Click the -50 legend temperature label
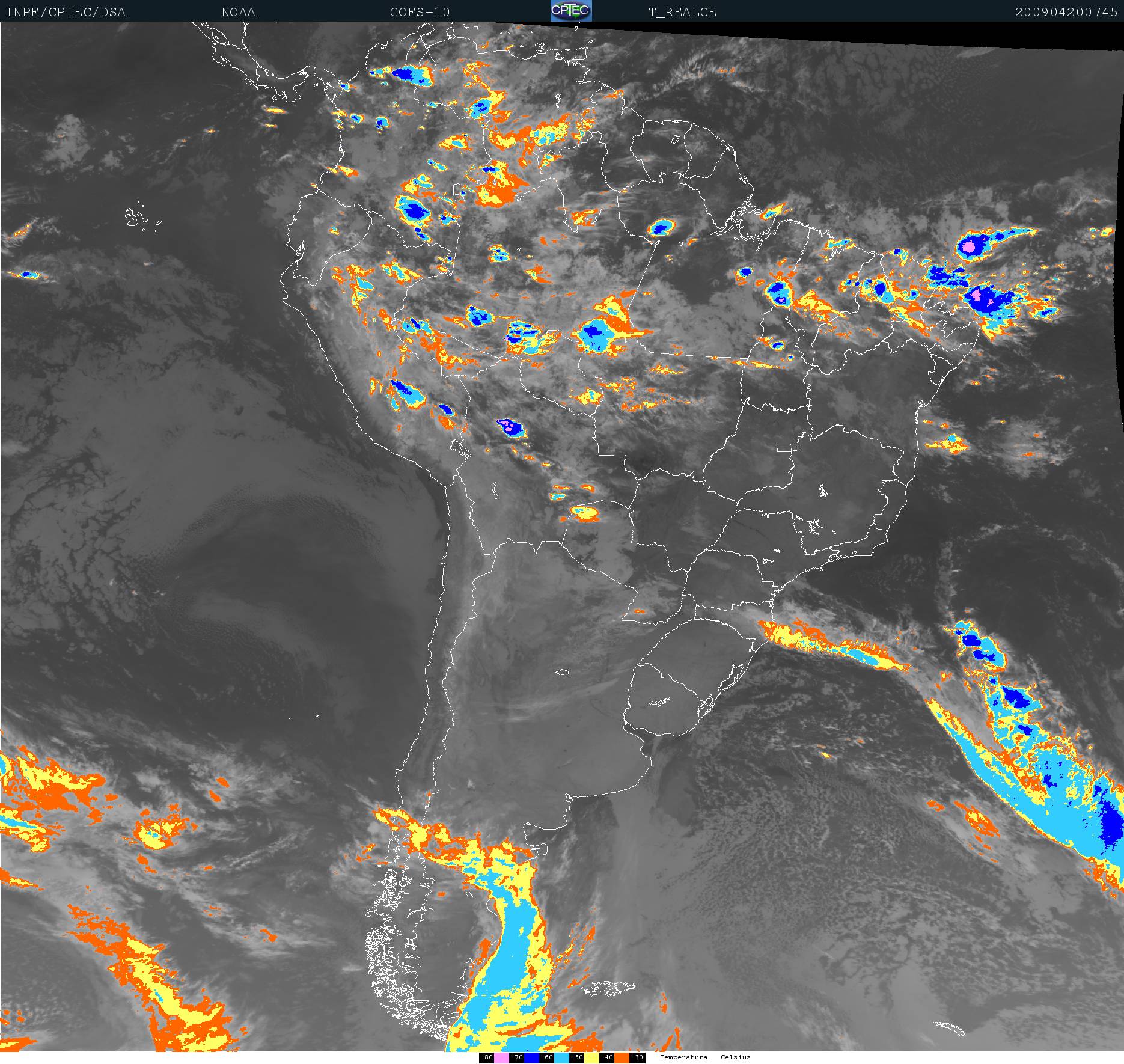This screenshot has height=1064, width=1124. click(577, 1057)
